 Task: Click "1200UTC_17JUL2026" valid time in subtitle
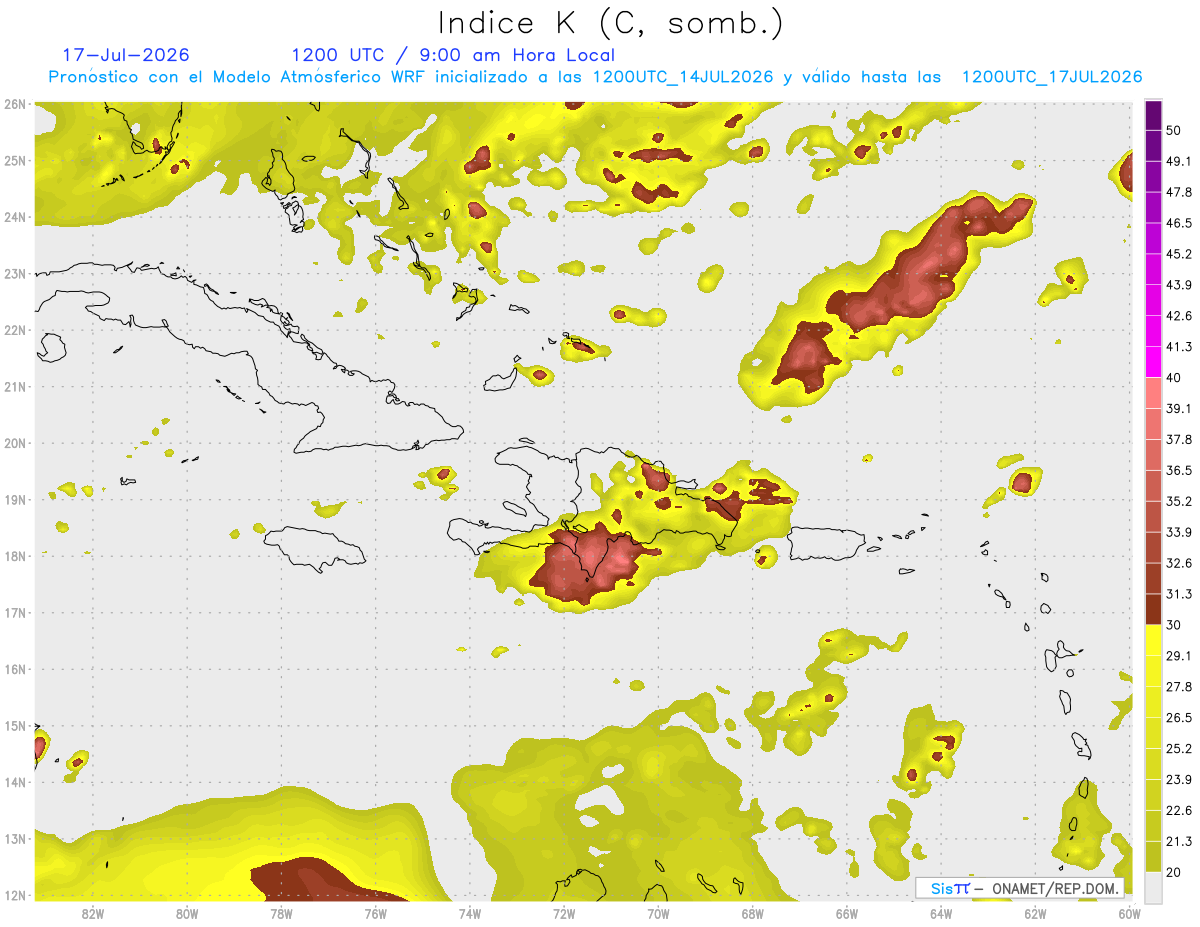(x=1051, y=77)
